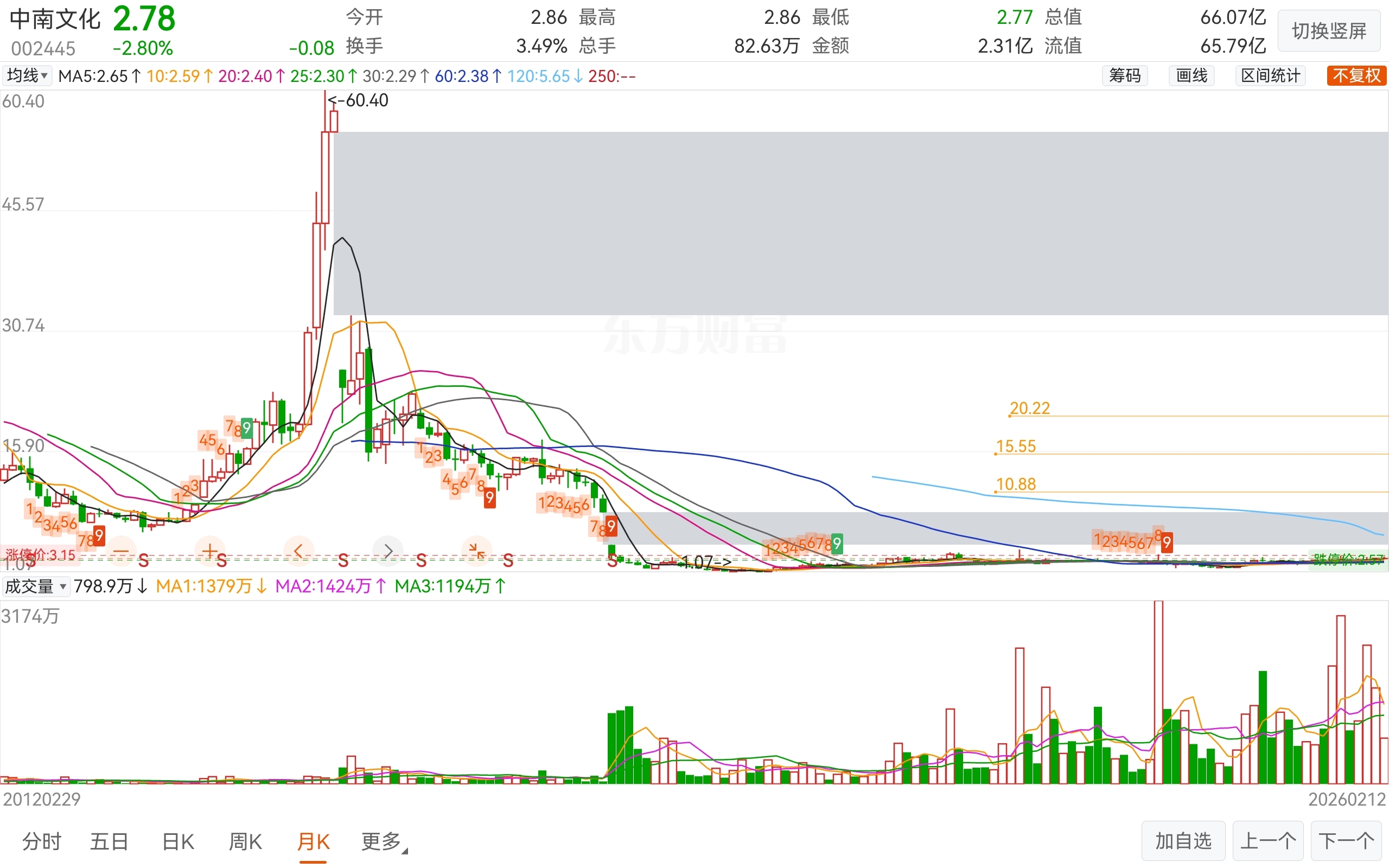Switch to the 分时 tab

(42, 841)
